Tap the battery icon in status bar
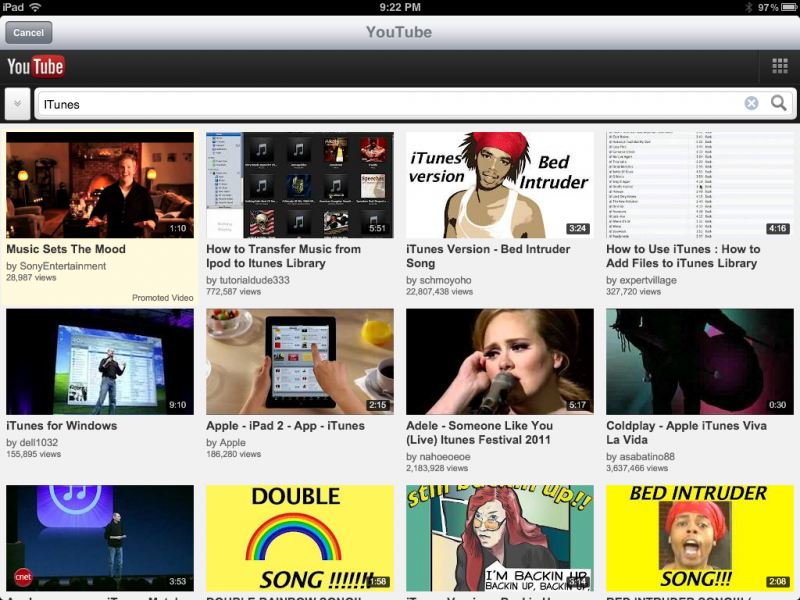800x600 pixels. [x=789, y=7]
